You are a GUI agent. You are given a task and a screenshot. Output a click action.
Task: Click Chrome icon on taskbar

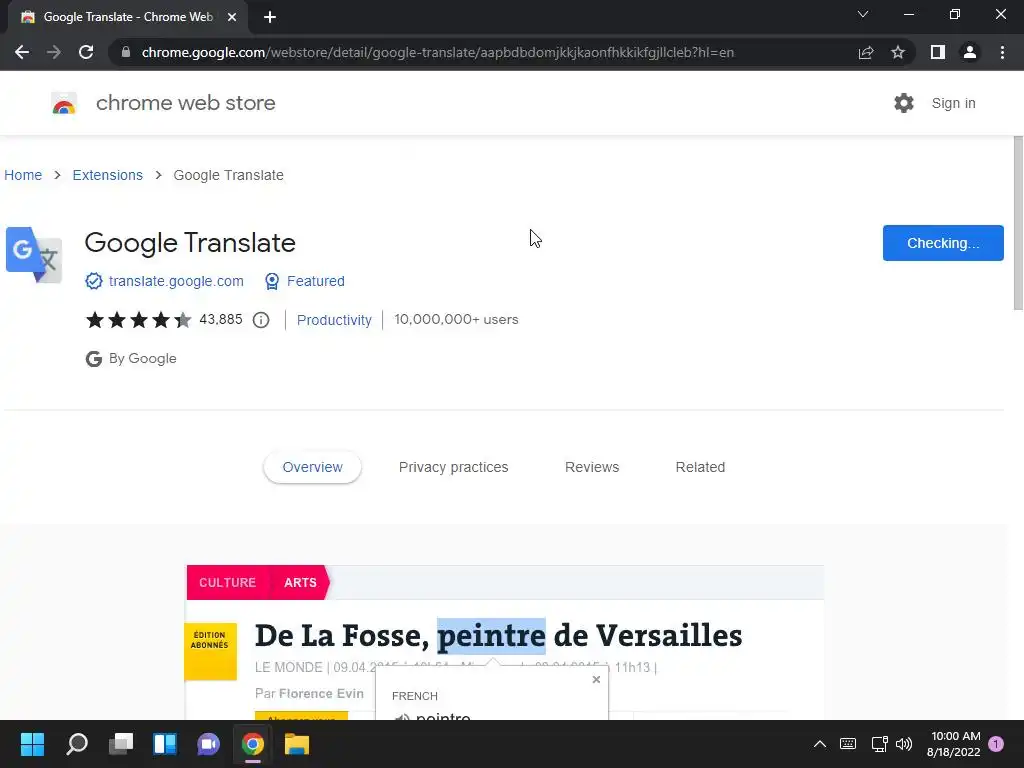pos(253,744)
